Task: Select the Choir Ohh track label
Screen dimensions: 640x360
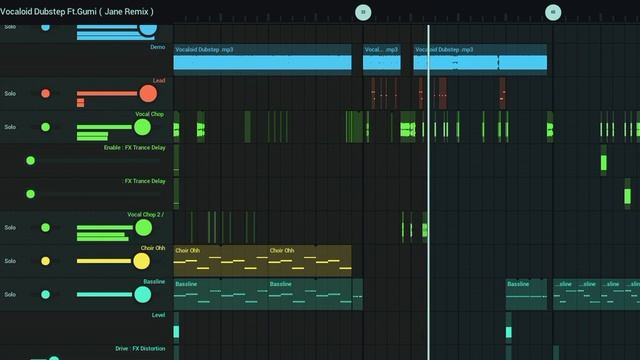Action: (x=153, y=248)
